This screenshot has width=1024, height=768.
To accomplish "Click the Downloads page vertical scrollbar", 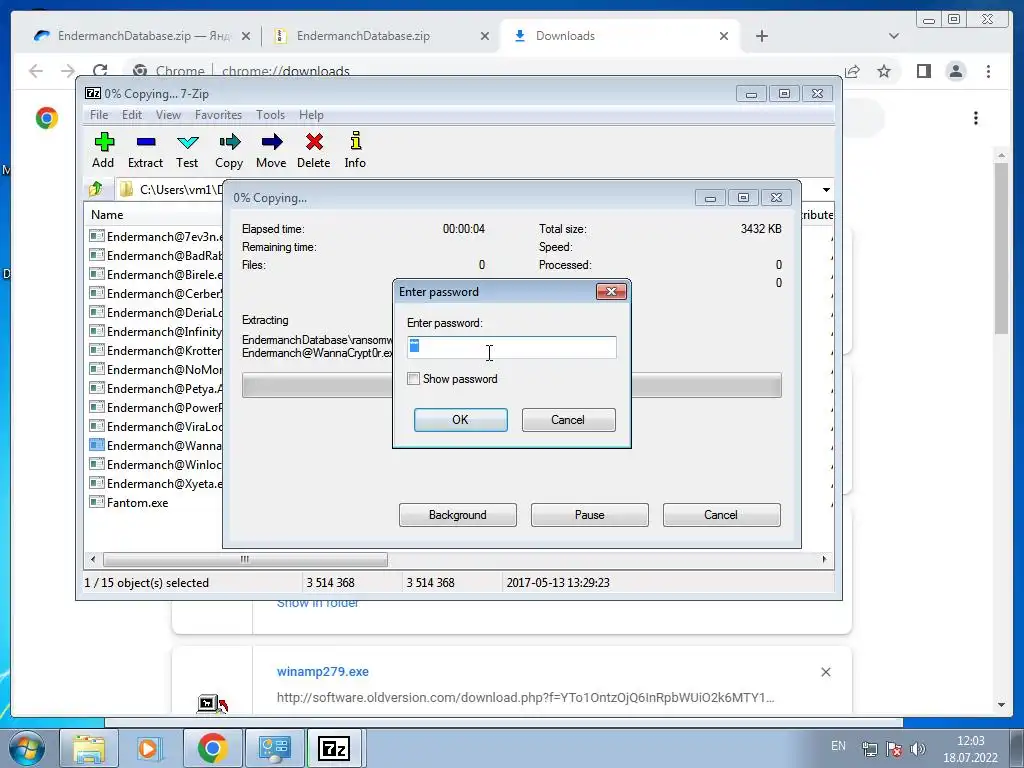I will (1001, 248).
